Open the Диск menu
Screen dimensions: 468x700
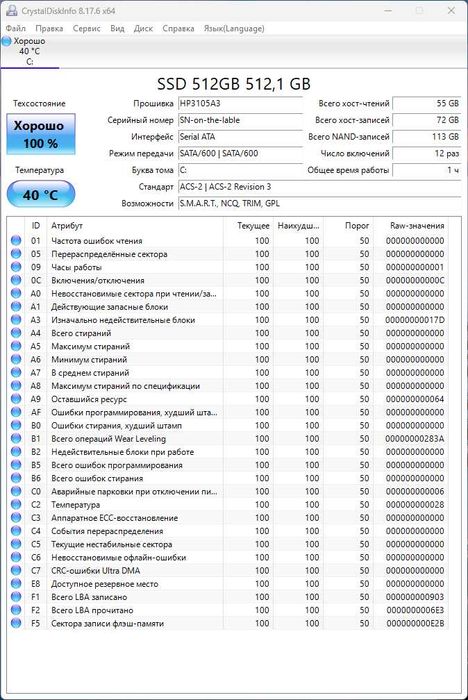(x=143, y=28)
